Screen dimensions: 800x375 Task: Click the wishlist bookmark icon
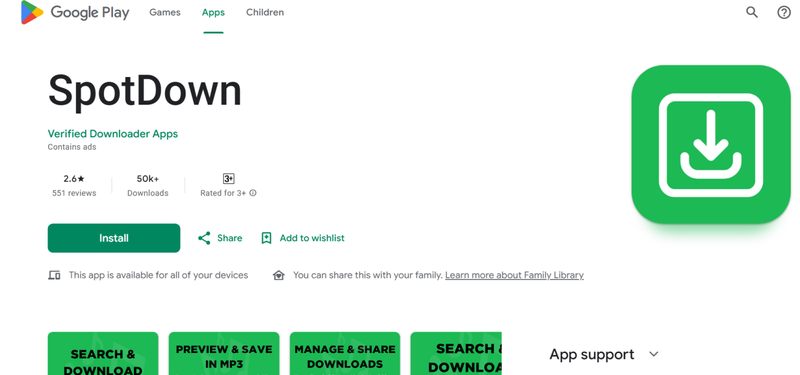tap(266, 238)
